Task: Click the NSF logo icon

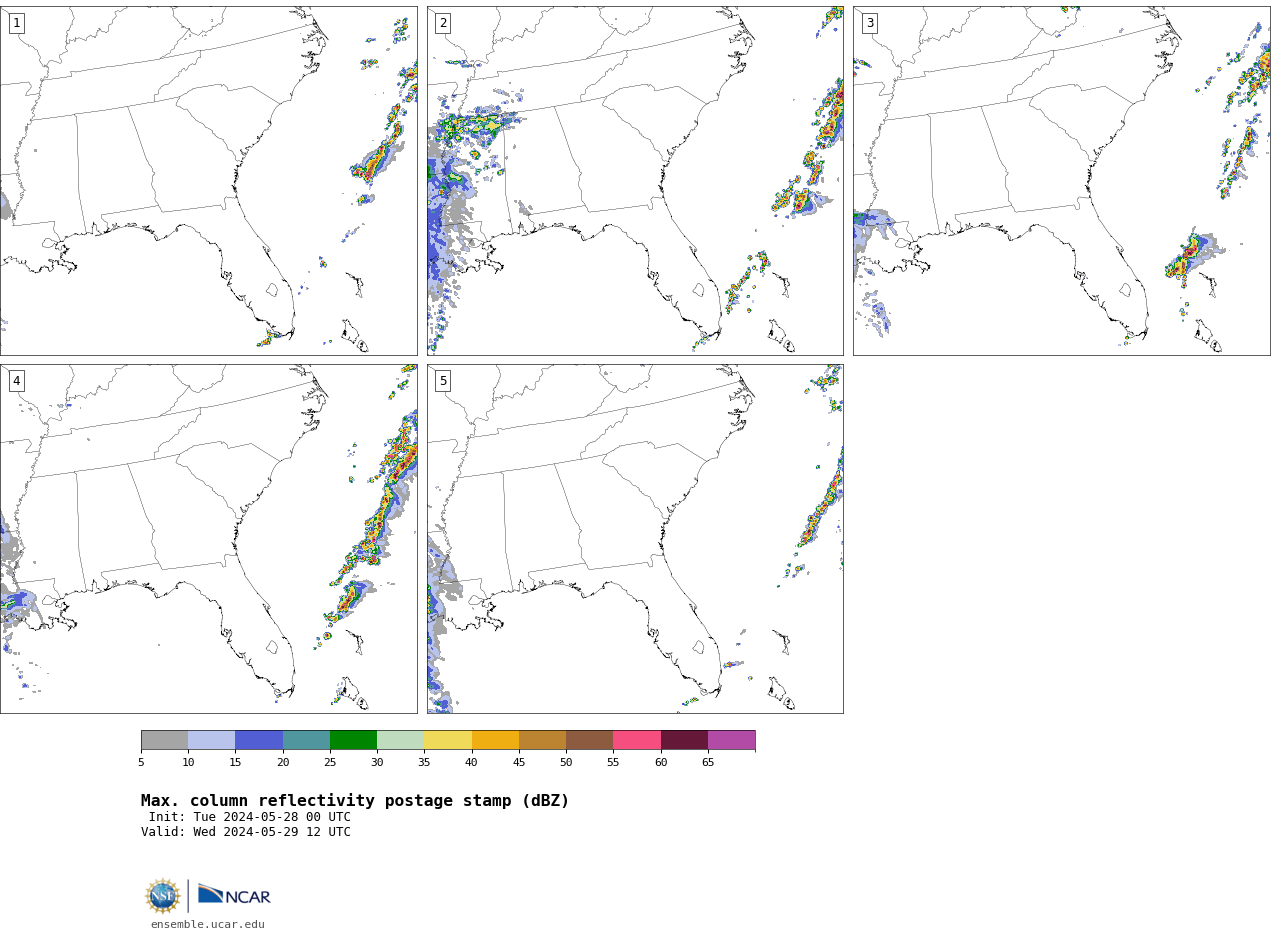Action: (x=163, y=896)
